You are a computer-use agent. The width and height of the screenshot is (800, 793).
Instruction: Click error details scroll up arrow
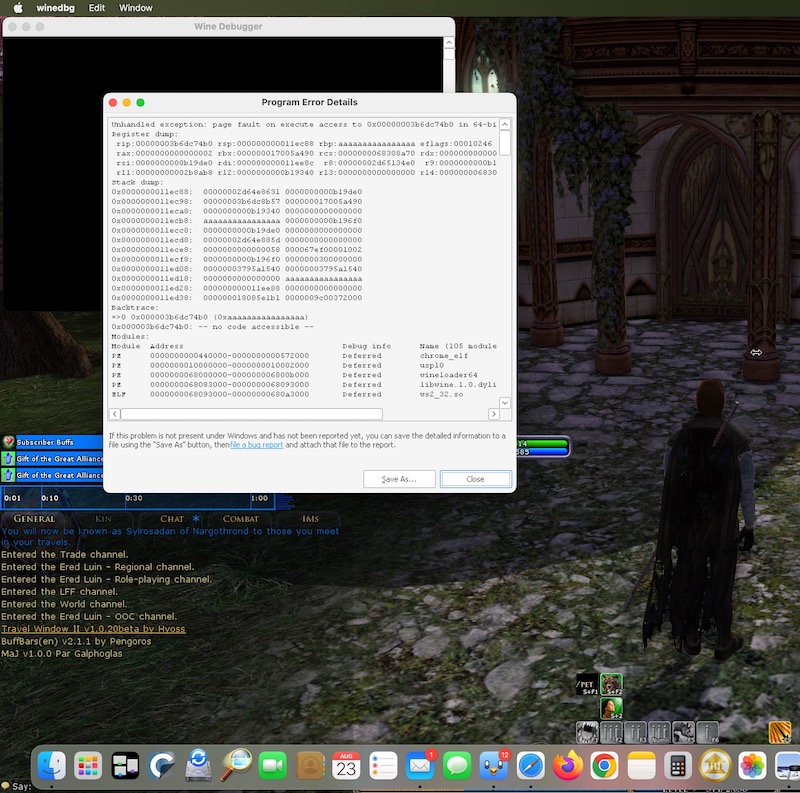point(505,124)
